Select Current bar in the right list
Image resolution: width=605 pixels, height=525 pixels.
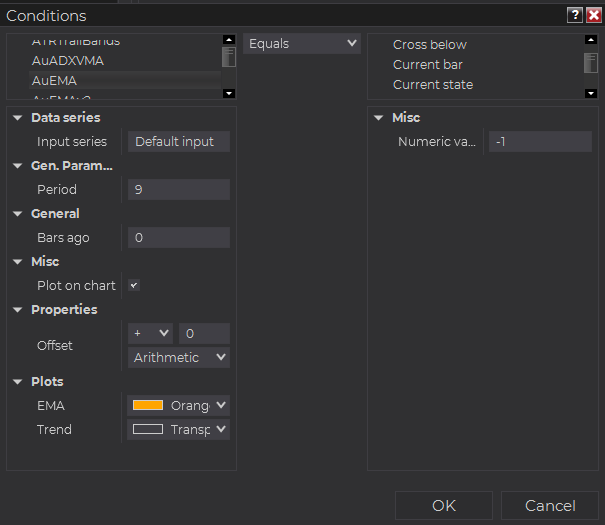(x=428, y=65)
